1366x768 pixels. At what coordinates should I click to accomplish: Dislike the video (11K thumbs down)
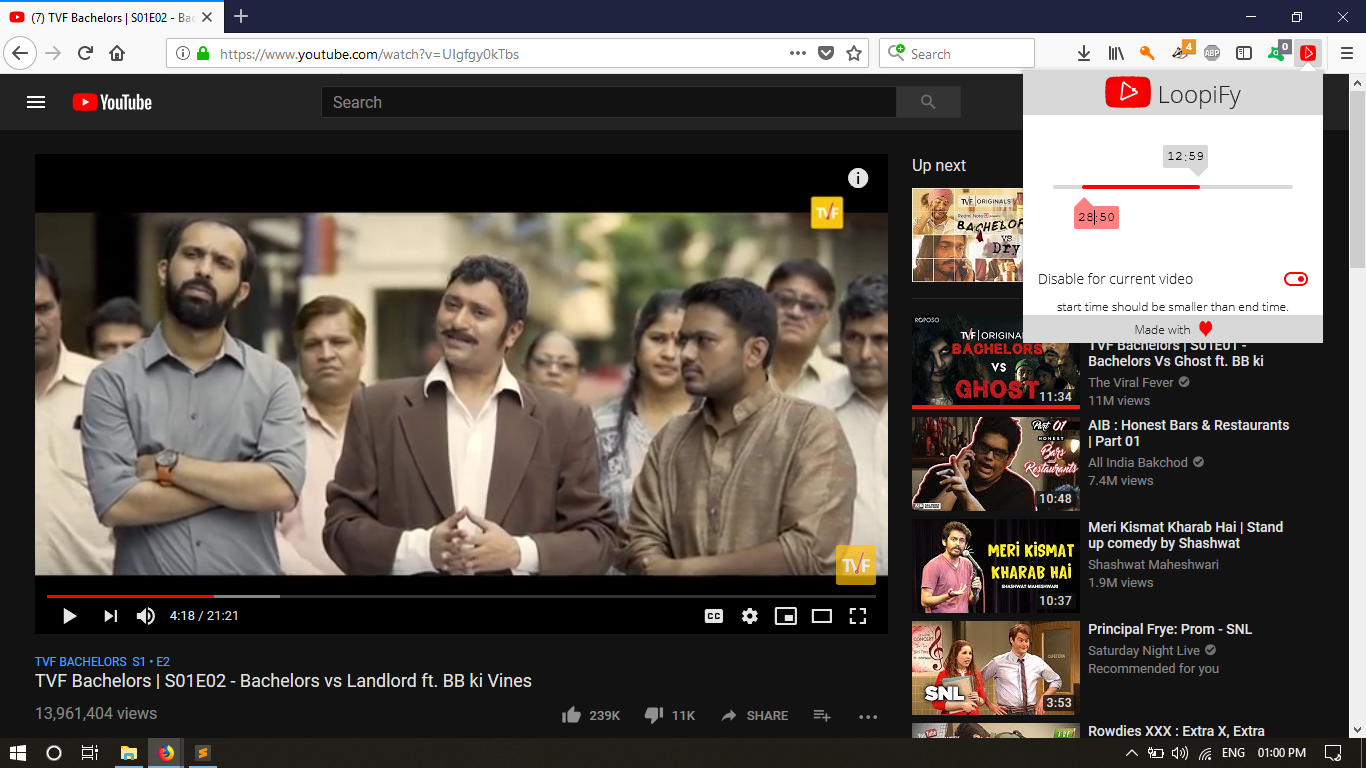(669, 715)
